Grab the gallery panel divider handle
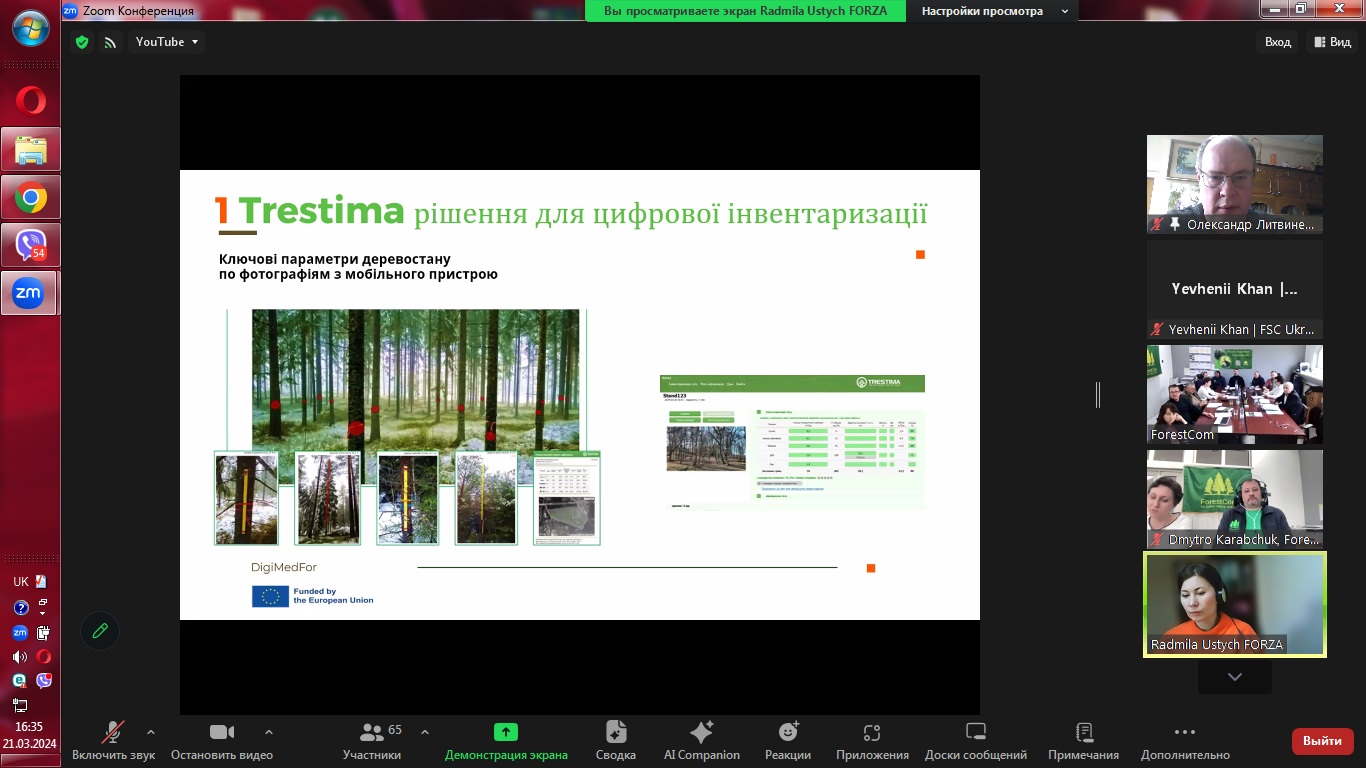The width and height of the screenshot is (1366, 768). (x=1098, y=395)
